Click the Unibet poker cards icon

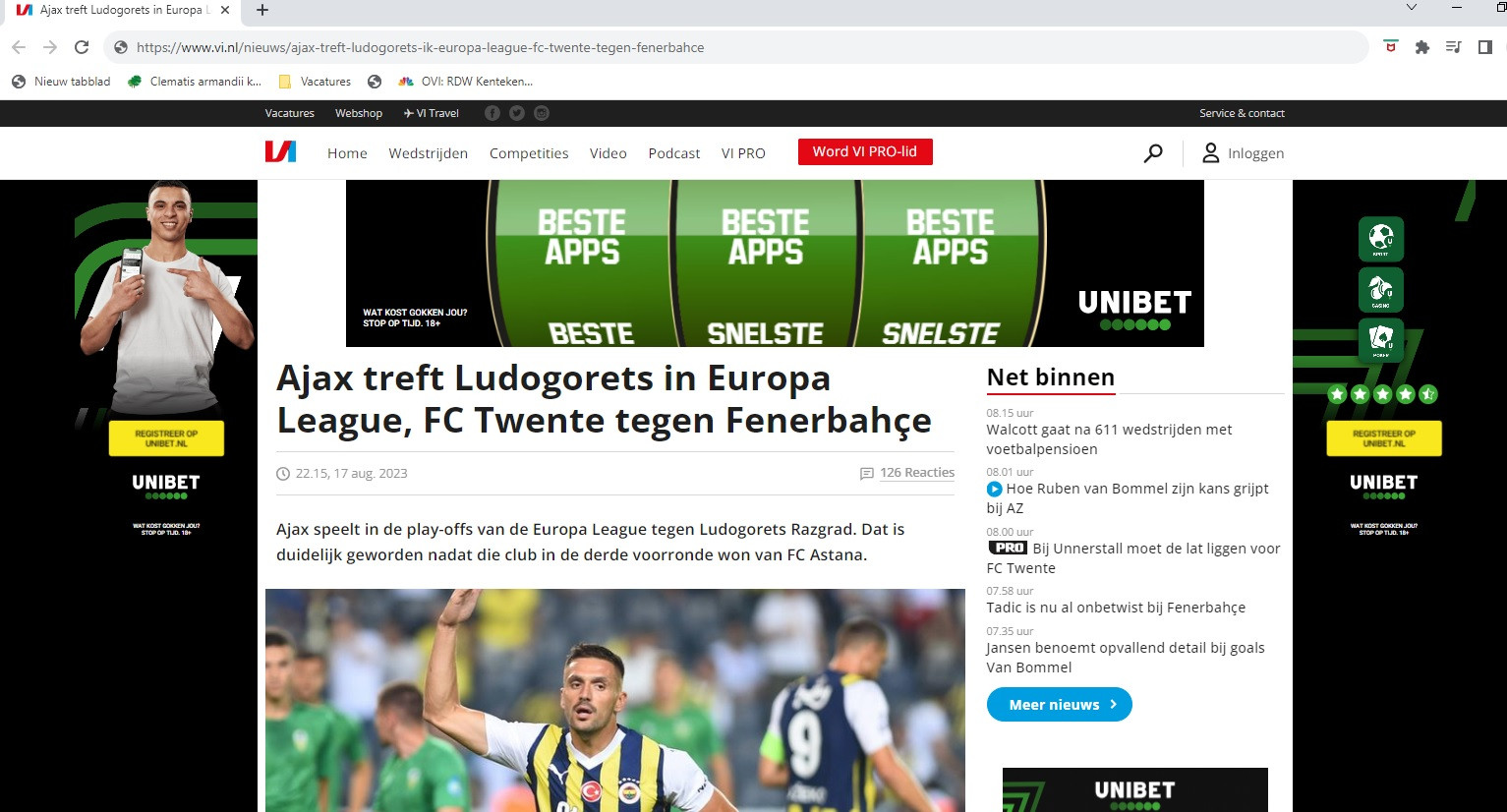click(1381, 340)
